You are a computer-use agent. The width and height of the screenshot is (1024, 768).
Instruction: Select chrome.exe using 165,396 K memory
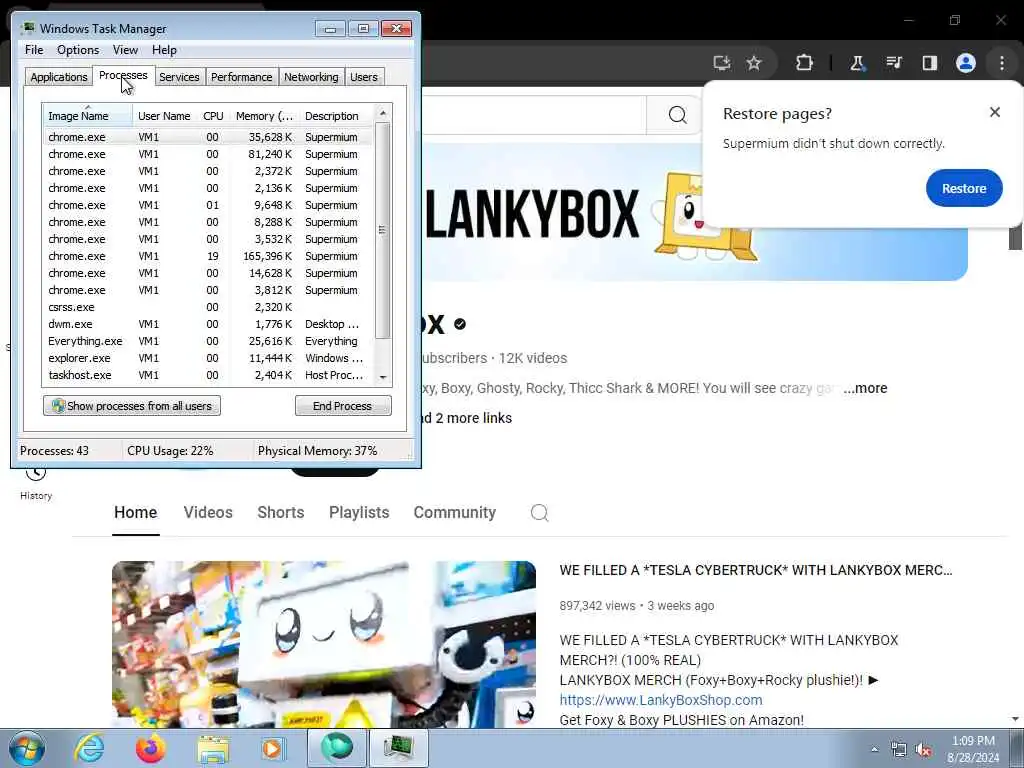coord(209,256)
